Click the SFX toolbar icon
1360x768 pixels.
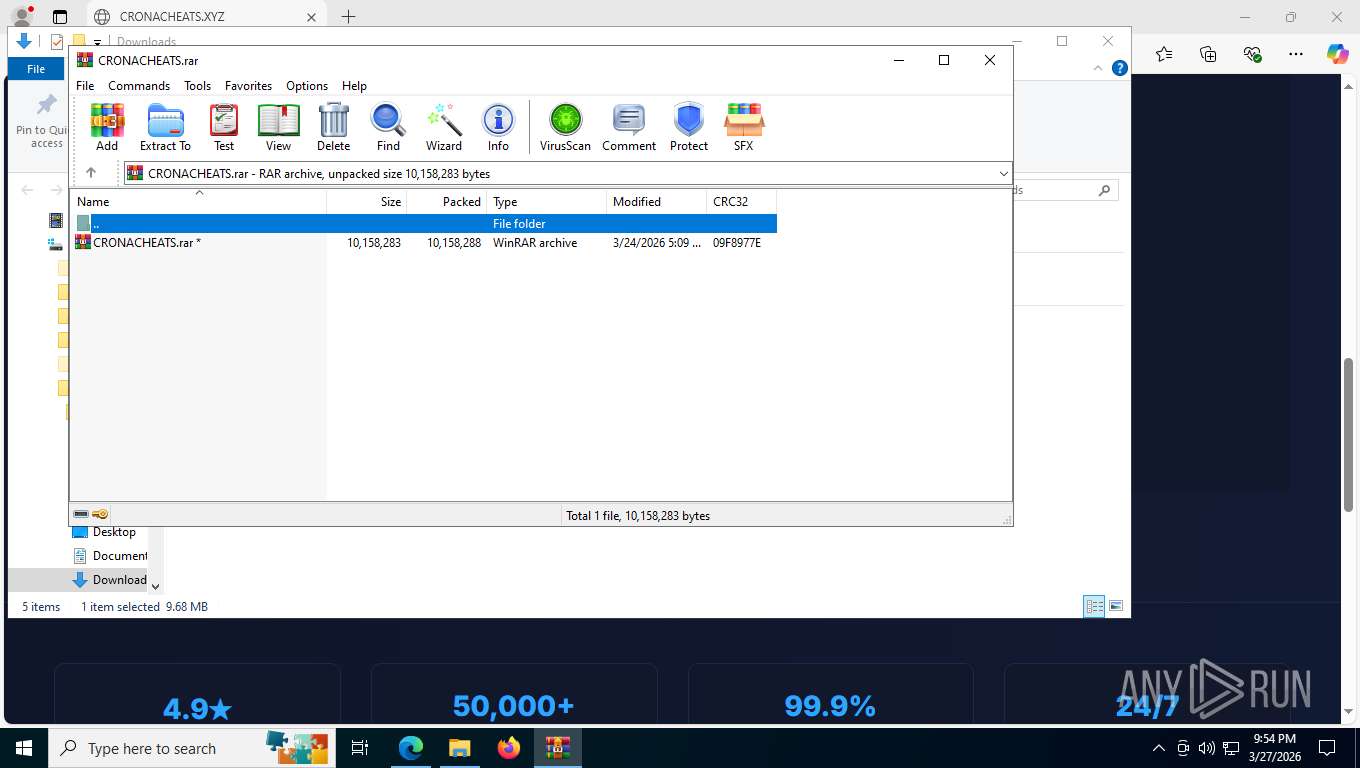(743, 127)
